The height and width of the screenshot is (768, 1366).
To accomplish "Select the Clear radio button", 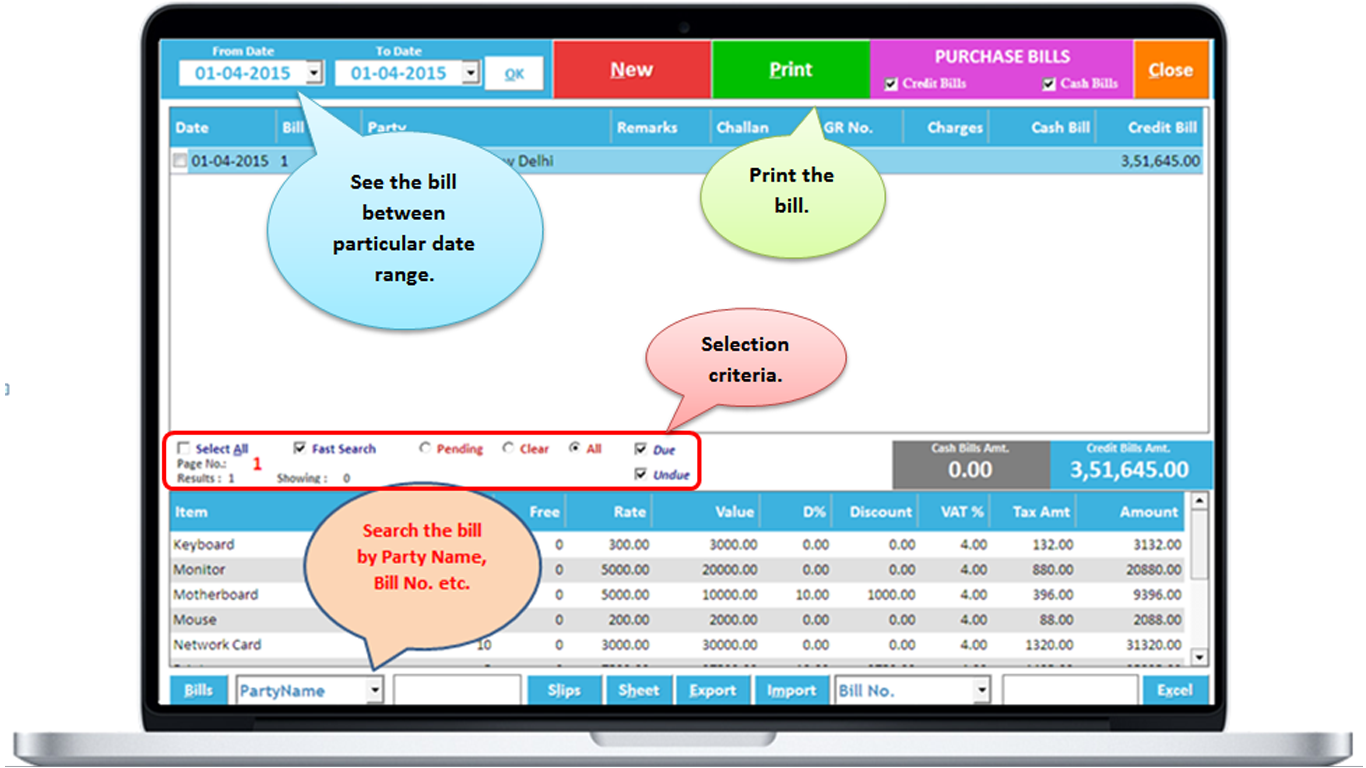I will coord(508,449).
